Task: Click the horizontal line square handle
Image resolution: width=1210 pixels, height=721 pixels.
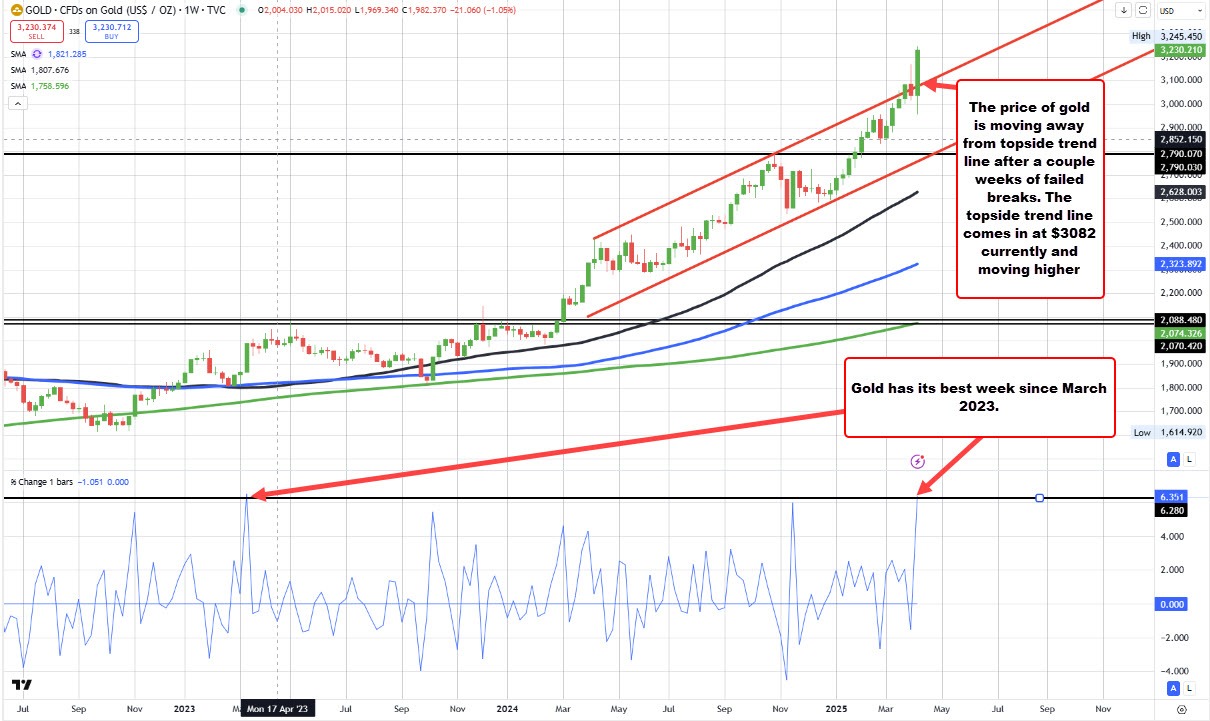Action: (1040, 498)
